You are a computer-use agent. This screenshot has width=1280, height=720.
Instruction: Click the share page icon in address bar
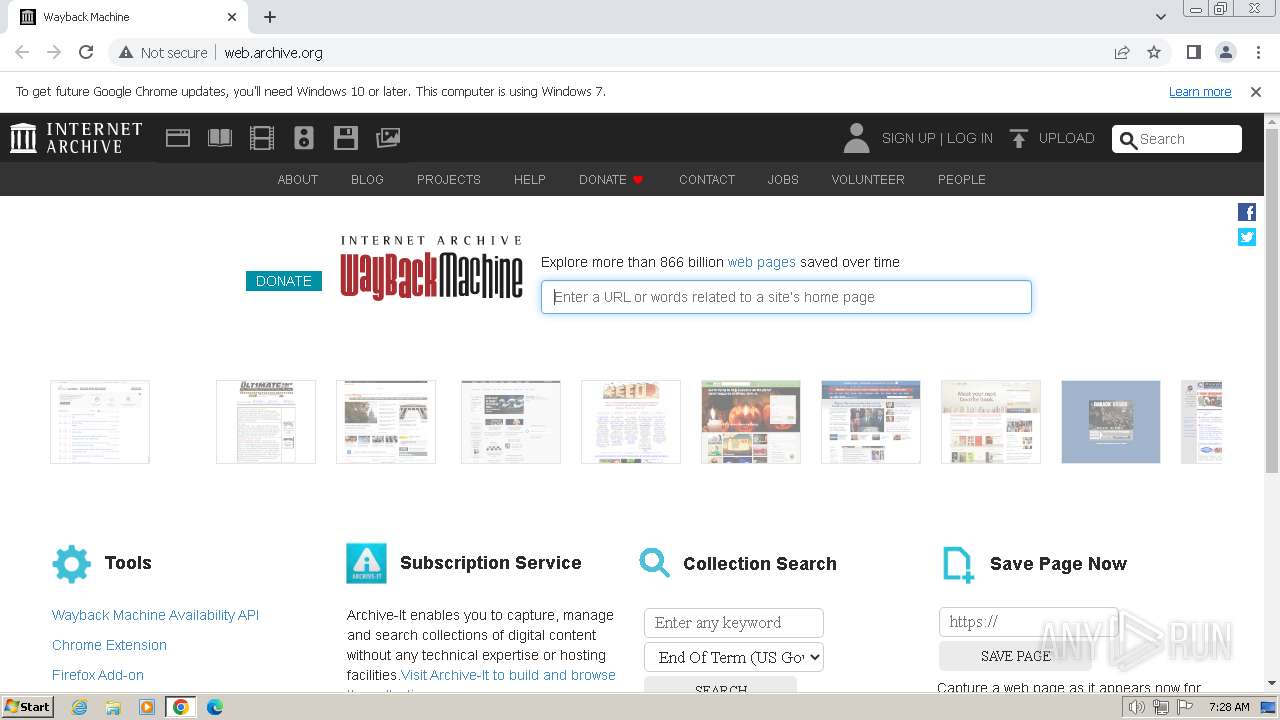click(x=1122, y=52)
